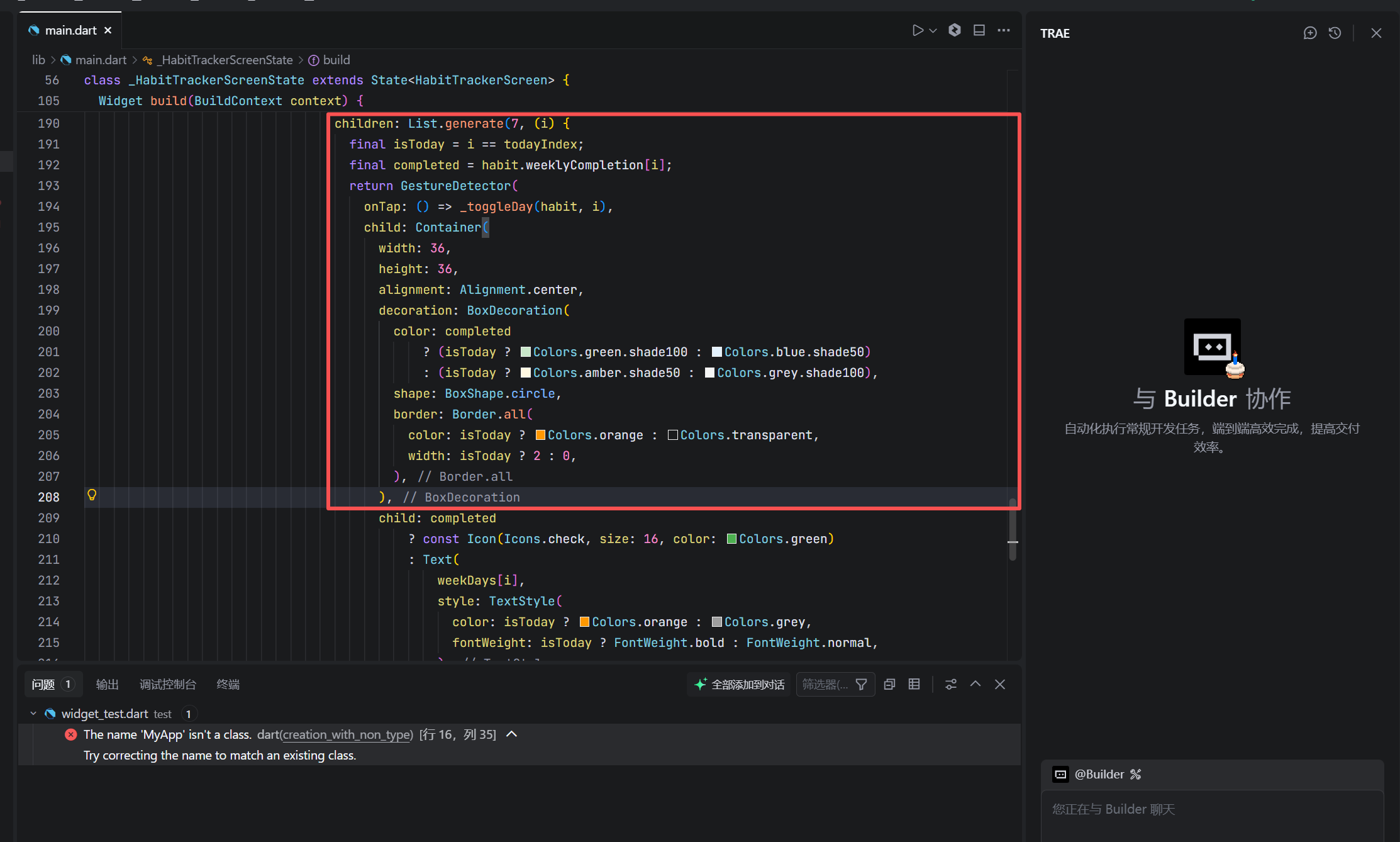1400x842 pixels.
Task: Click collapse all problems icon
Action: [889, 684]
